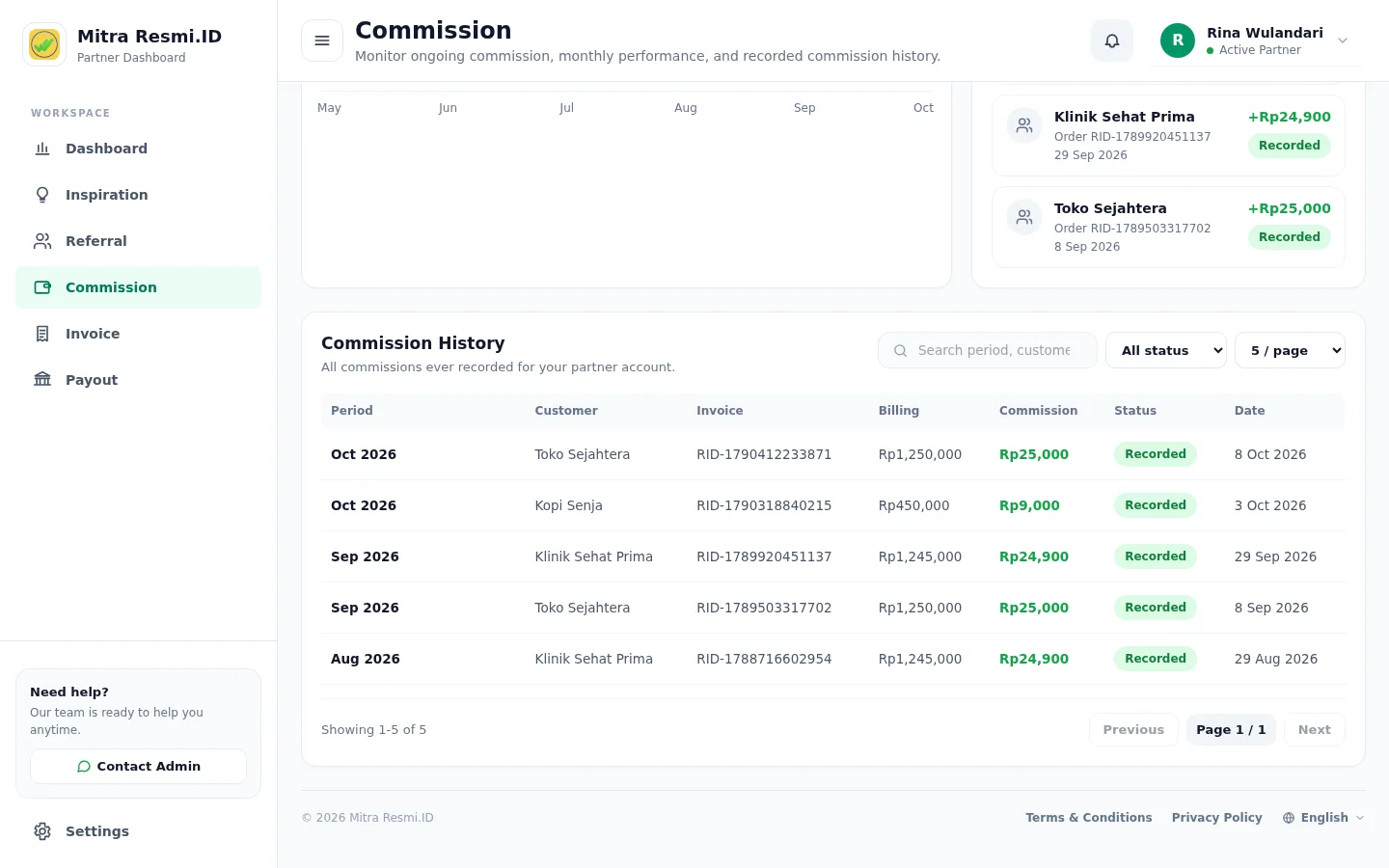The width and height of the screenshot is (1389, 868).
Task: Go to the Inspiration page
Action: pyautogui.click(x=138, y=195)
